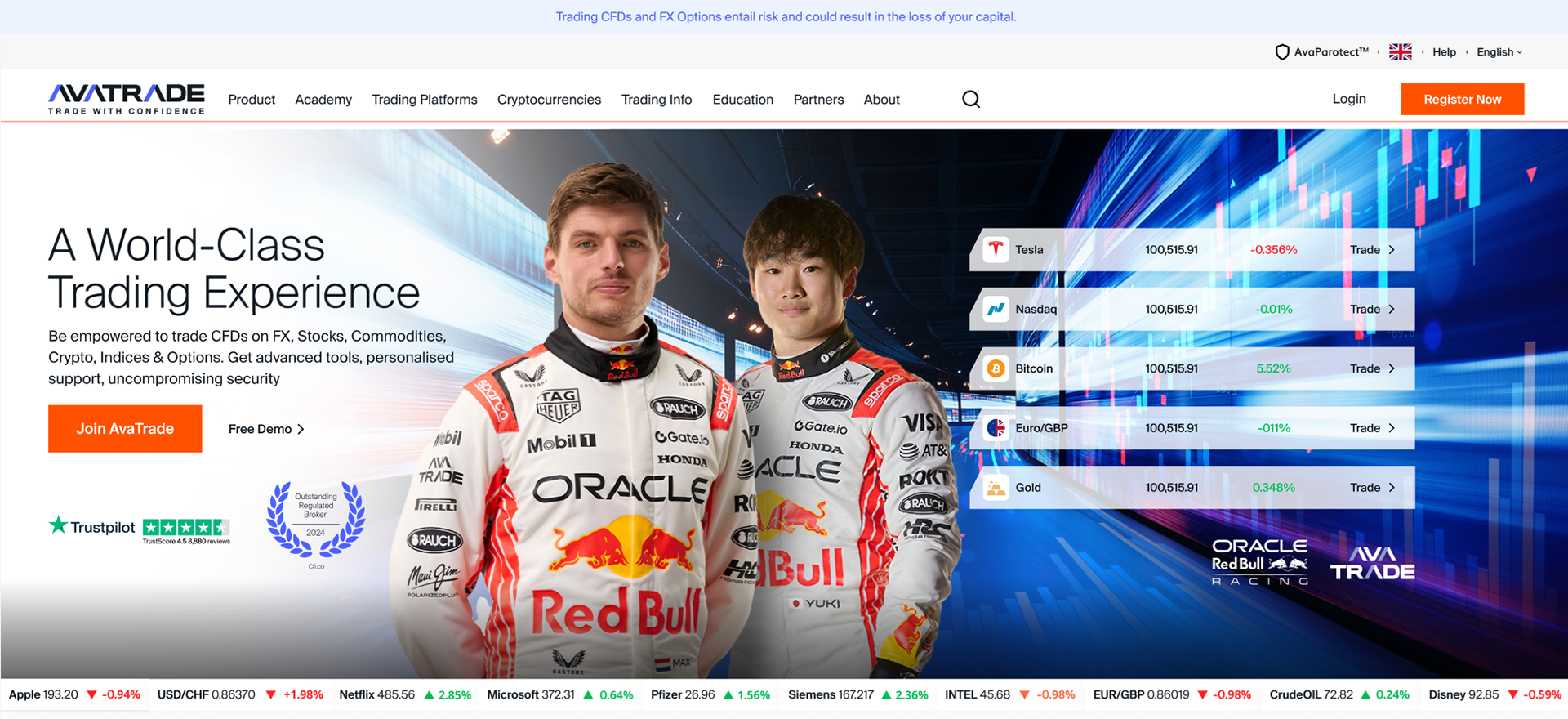1568x719 pixels.
Task: Click CrudeOIL green up arrow in ticker
Action: [x=1365, y=694]
